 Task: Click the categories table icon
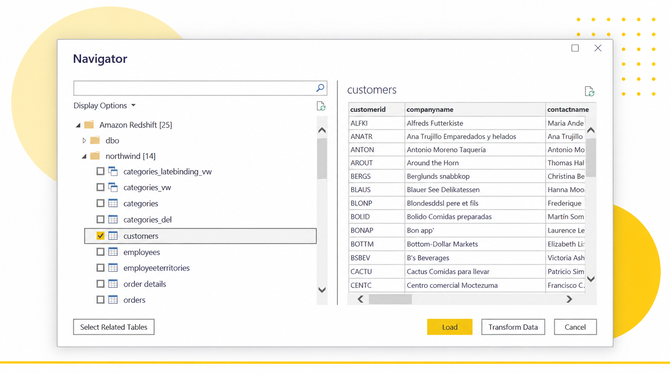click(x=113, y=203)
